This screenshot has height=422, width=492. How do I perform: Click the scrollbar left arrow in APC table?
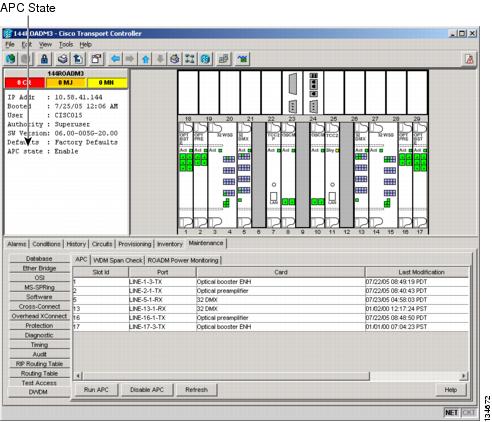(78, 376)
